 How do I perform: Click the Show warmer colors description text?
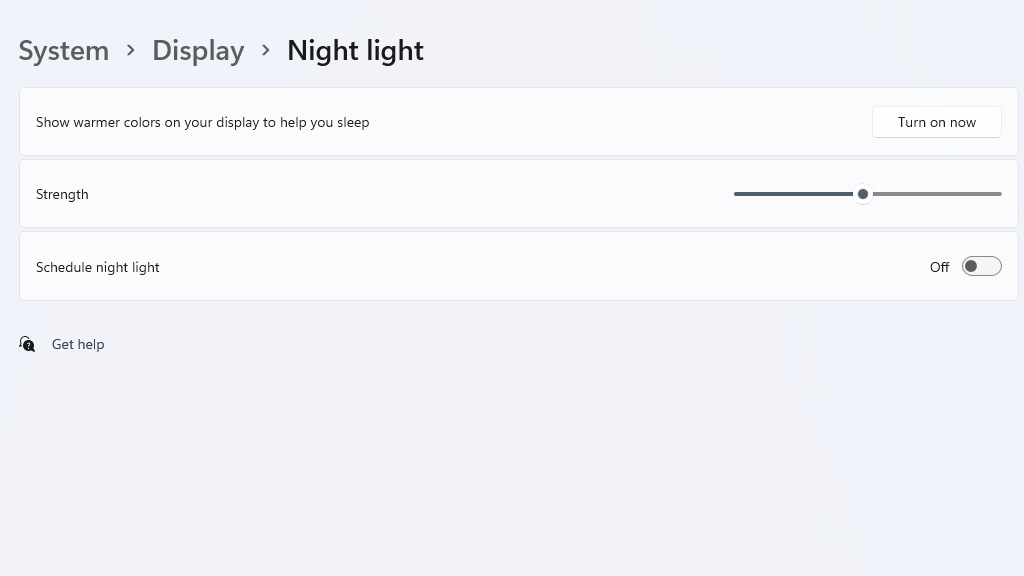202,122
